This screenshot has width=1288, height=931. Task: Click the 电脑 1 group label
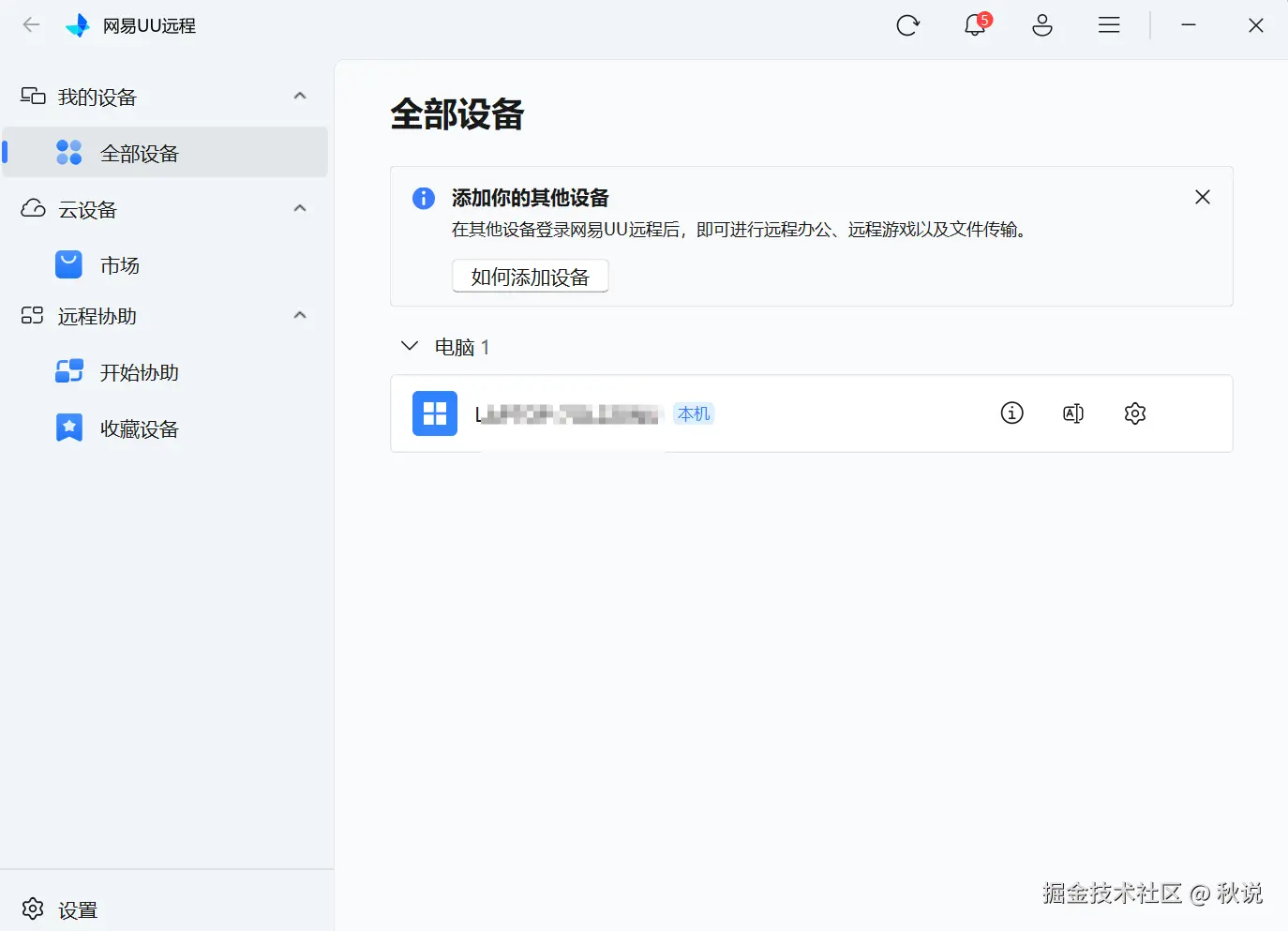tap(462, 347)
